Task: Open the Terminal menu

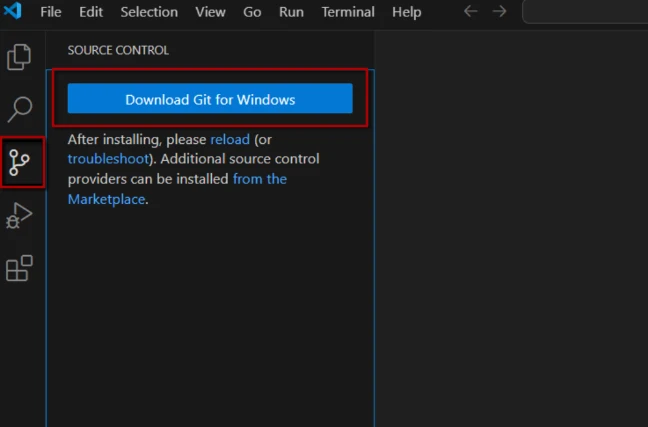Action: pos(348,13)
